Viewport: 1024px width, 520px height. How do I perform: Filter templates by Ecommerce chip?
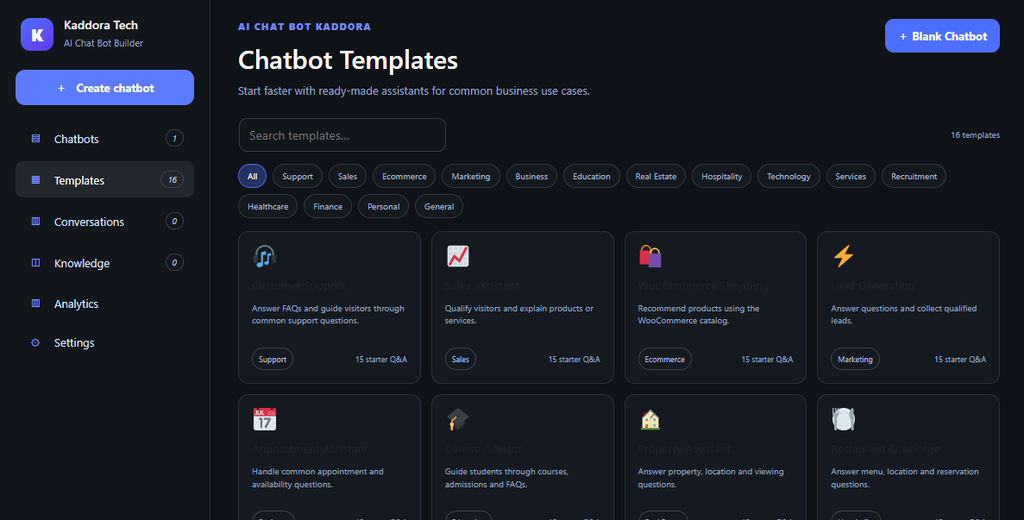coord(404,176)
